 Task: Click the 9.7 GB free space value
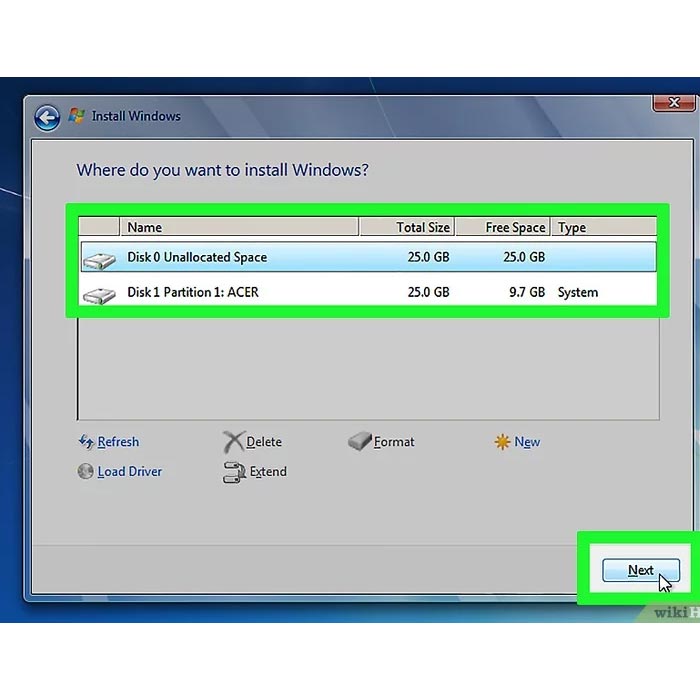(x=527, y=292)
